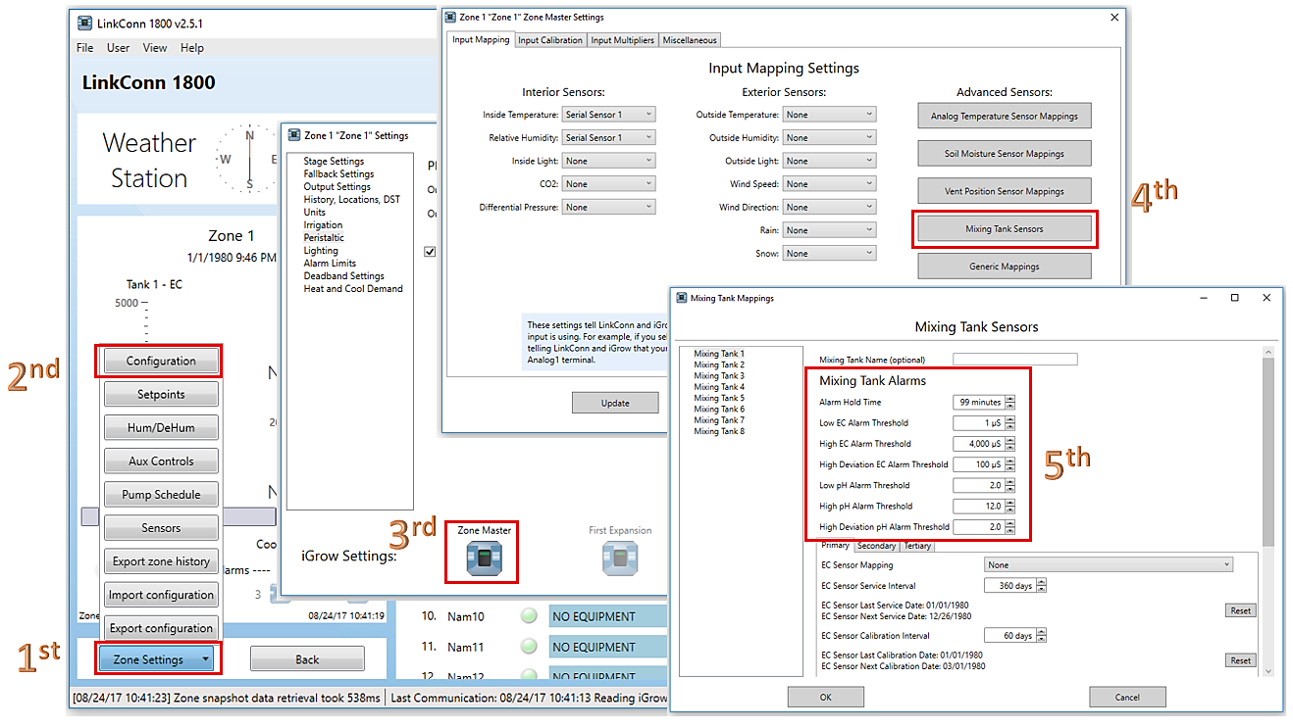The image size is (1293, 723).
Task: Choose Aux Controls from the Zone Settings menu
Action: (x=160, y=461)
